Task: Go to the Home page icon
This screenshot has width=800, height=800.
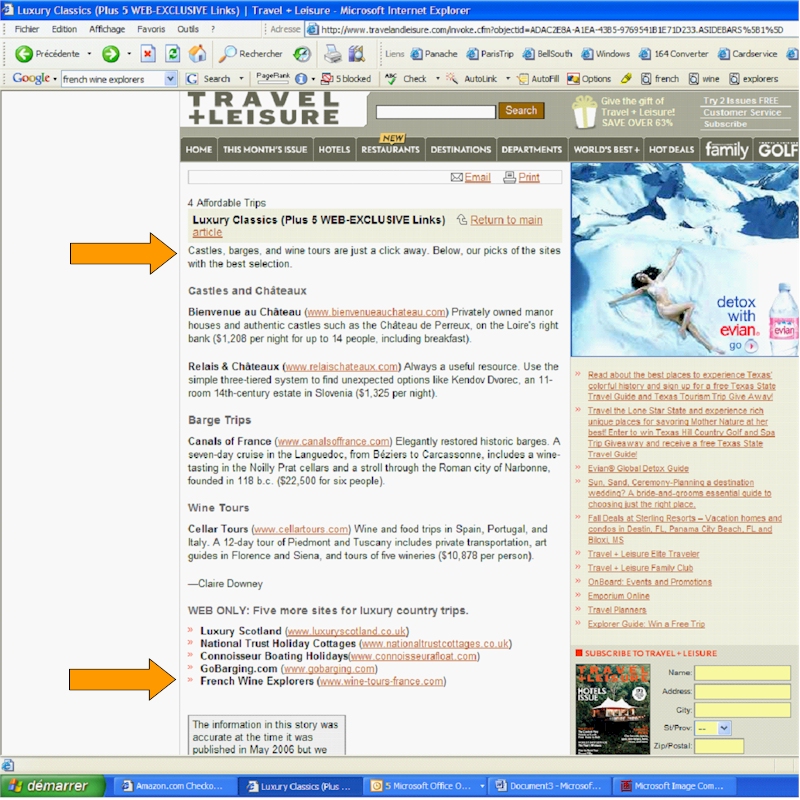Action: [197, 54]
